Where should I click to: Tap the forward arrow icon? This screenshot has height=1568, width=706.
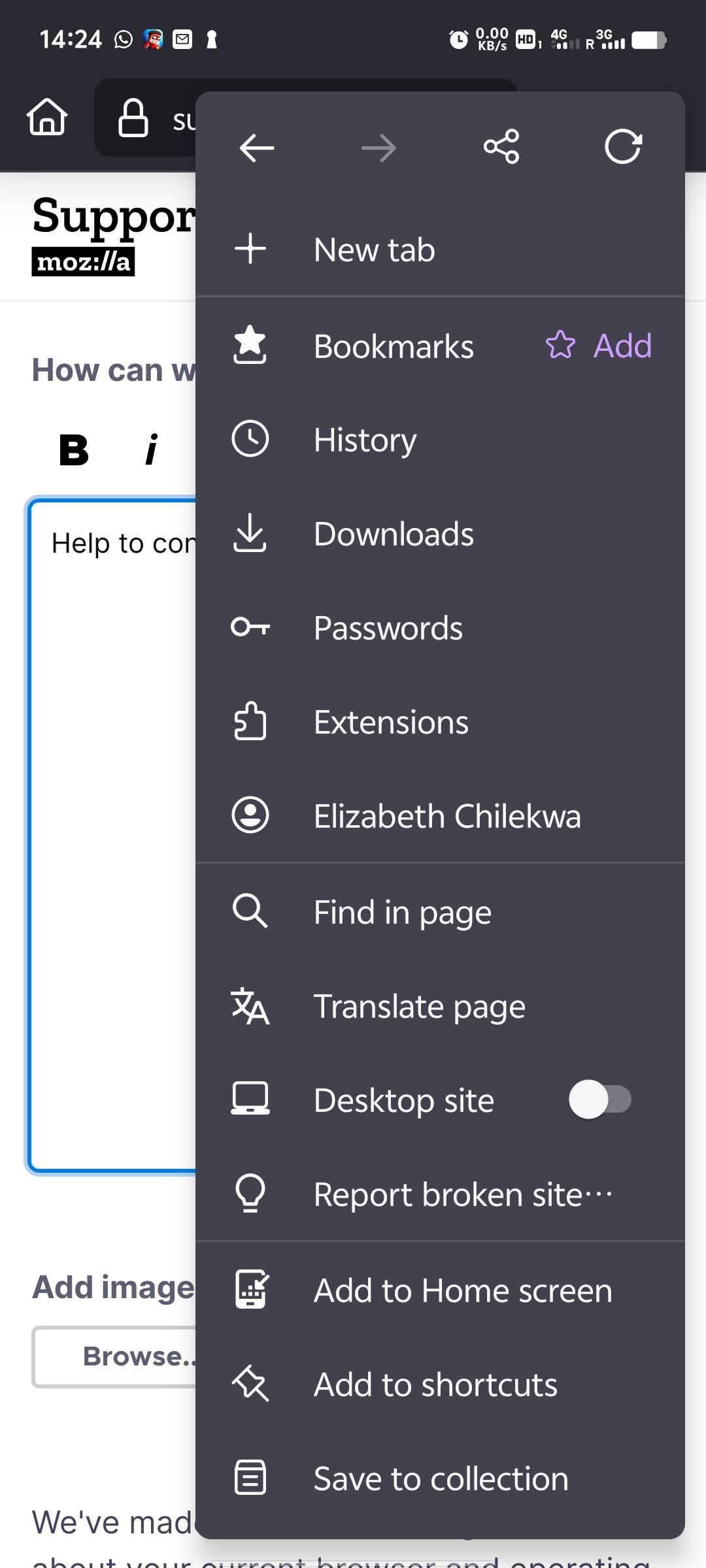[379, 148]
